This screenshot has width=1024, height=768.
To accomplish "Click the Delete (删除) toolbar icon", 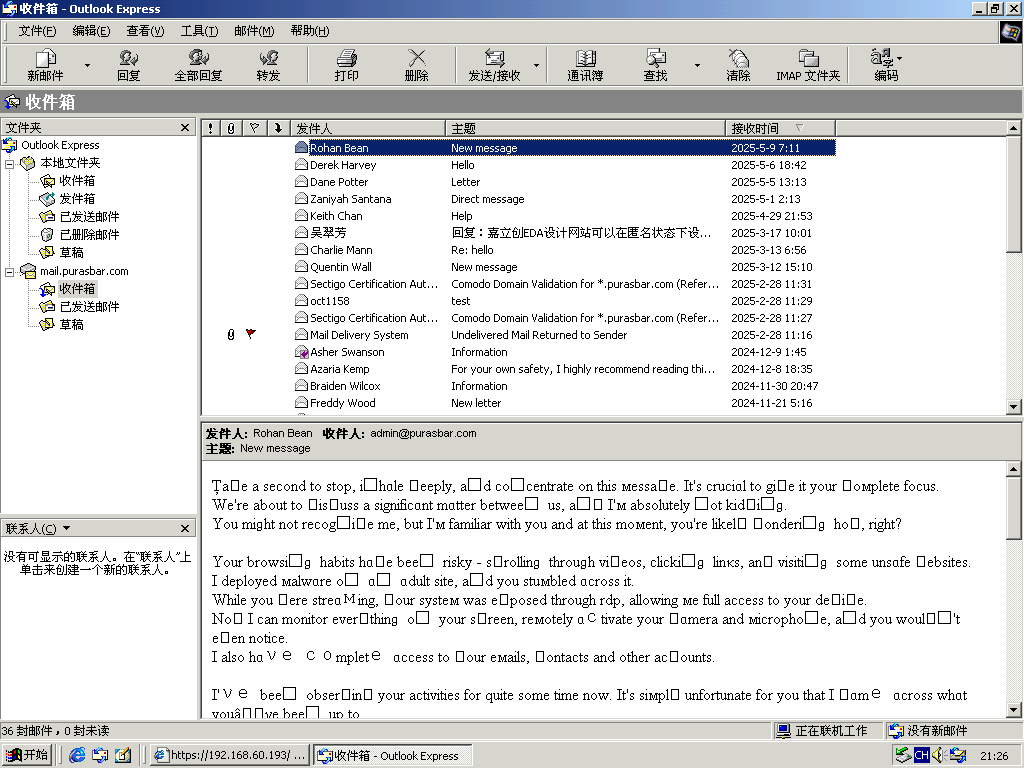I will [416, 65].
